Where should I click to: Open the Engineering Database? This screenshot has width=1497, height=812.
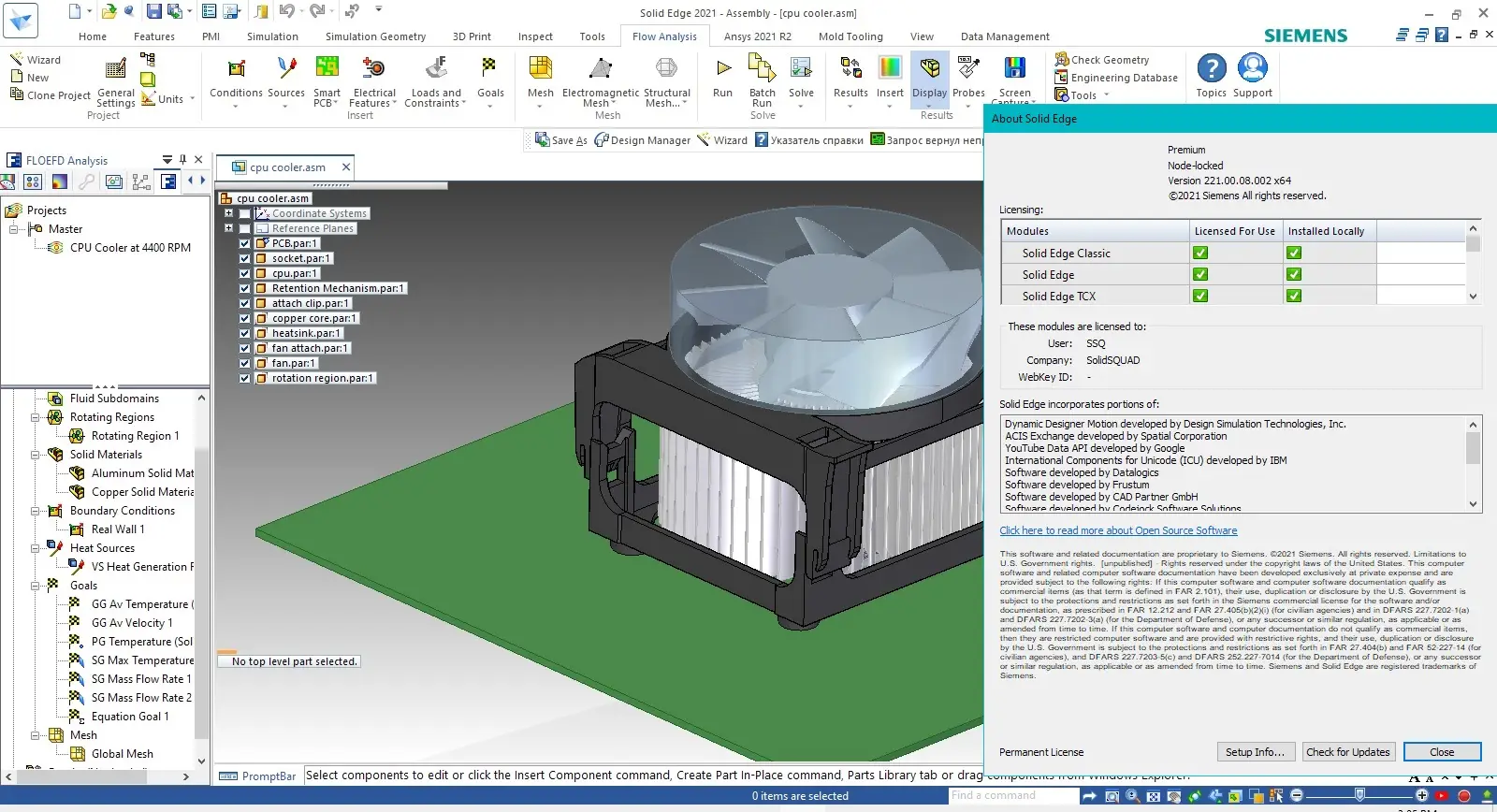[x=1116, y=78]
